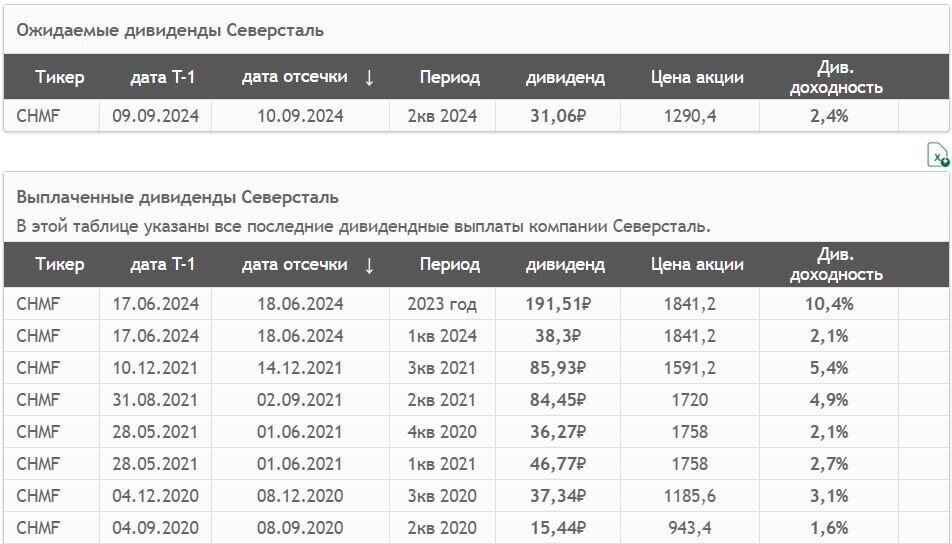Click Див. доходность header in expected dividends table
952x544 pixels.
tap(835, 77)
